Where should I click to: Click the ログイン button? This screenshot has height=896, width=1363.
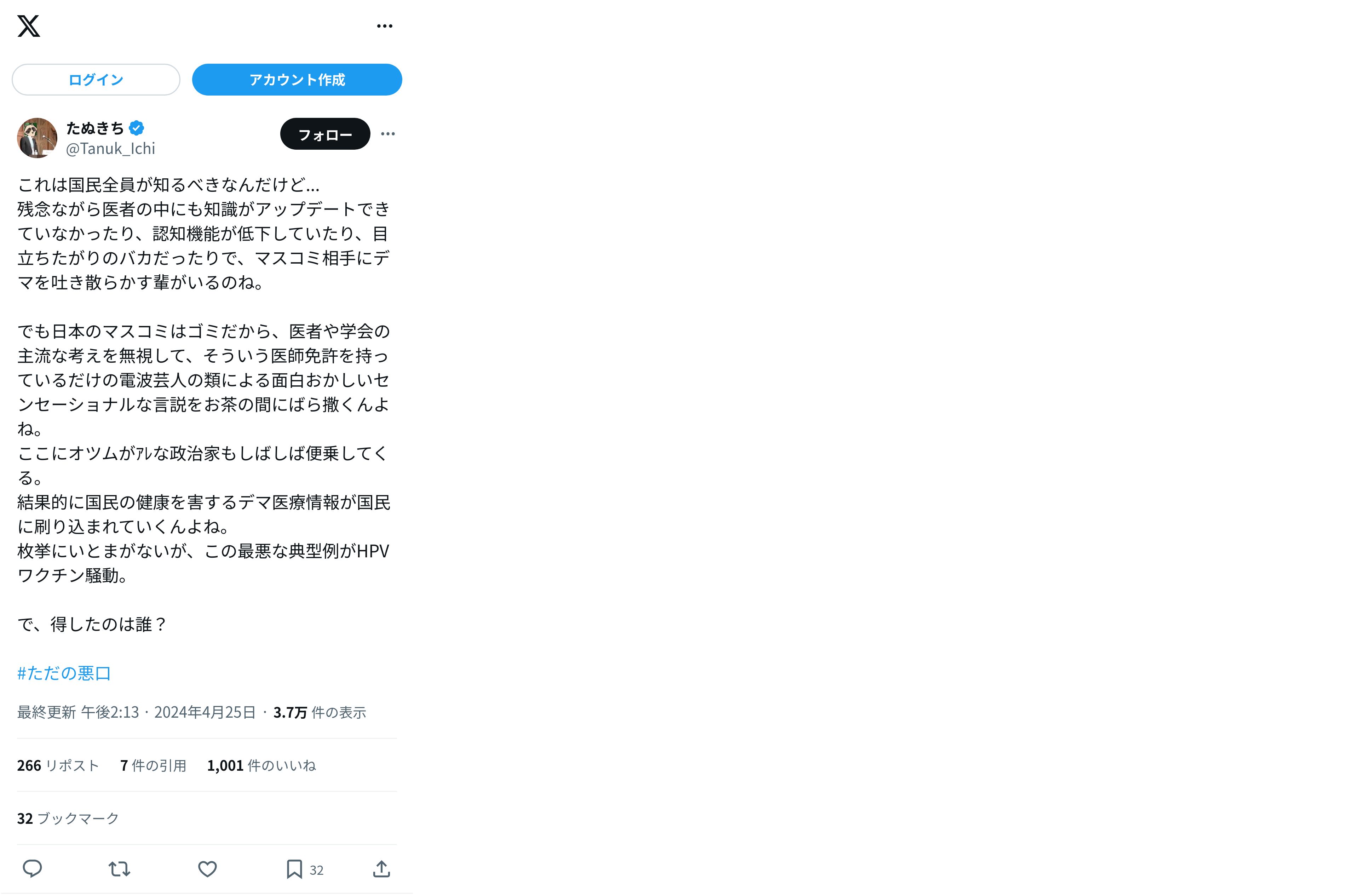click(x=96, y=80)
